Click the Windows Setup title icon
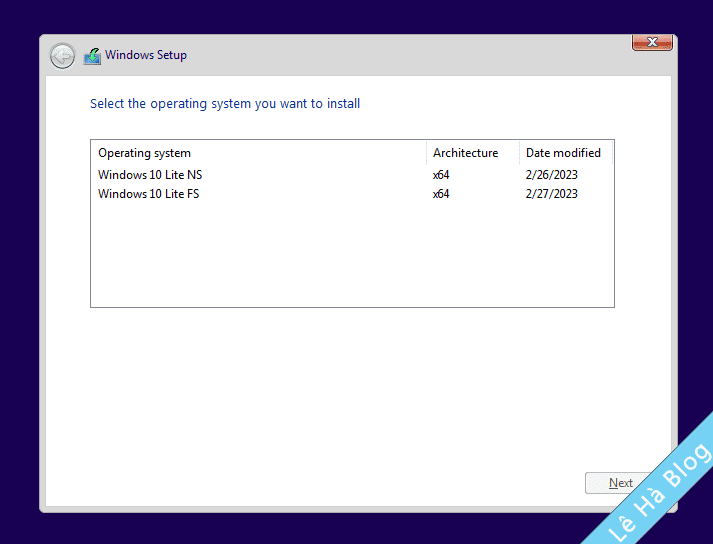 pyautogui.click(x=92, y=56)
